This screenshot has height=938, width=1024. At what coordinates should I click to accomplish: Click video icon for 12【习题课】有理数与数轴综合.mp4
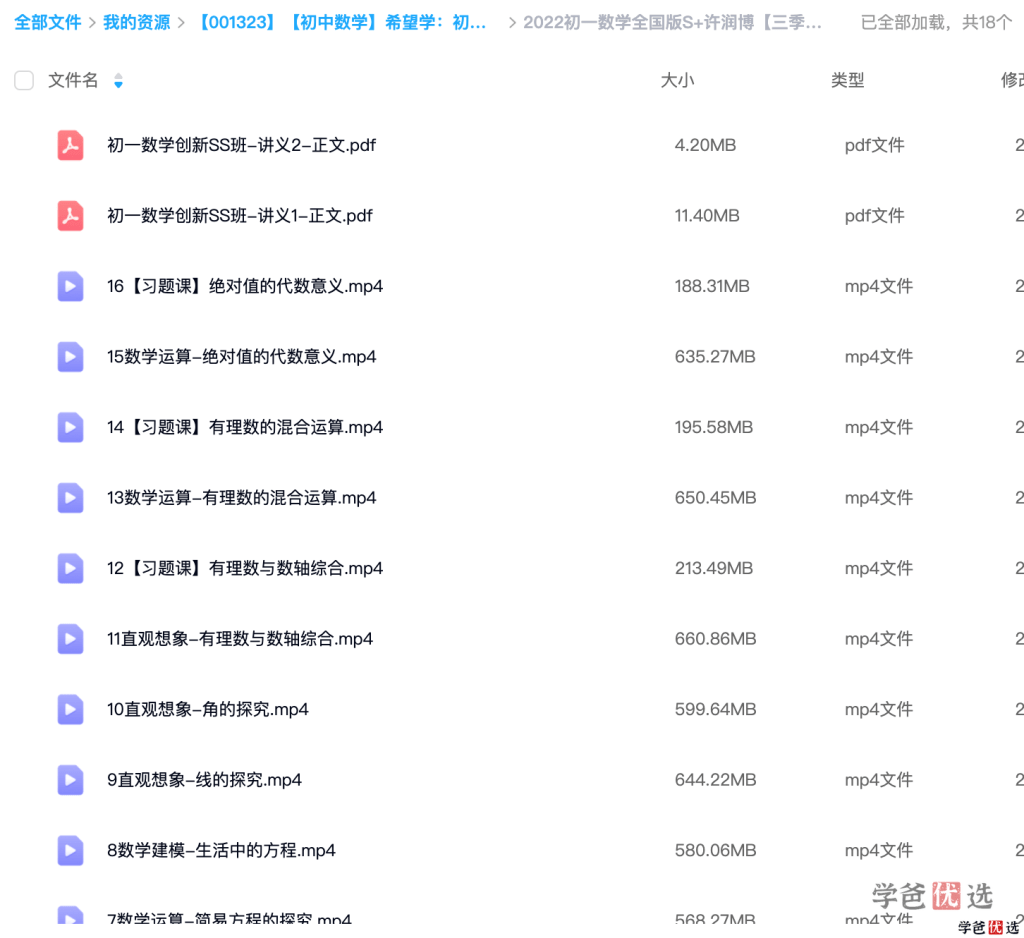(x=71, y=568)
